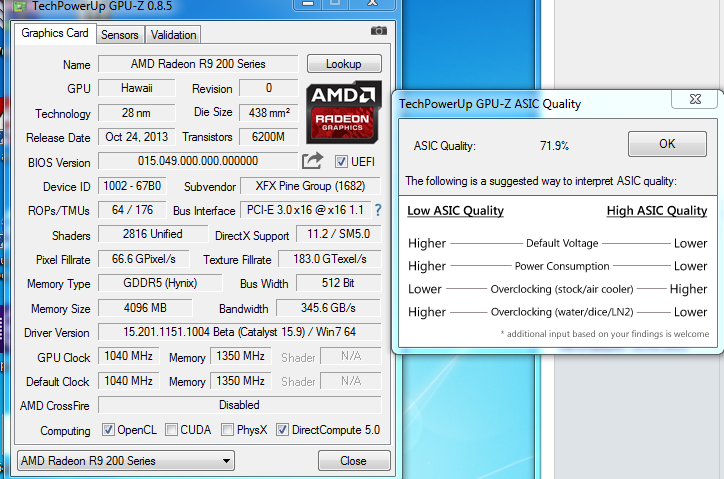Click the Bus Interface value PCI-E 3.0 x16
Image resolution: width=724 pixels, height=479 pixels.
(305, 210)
